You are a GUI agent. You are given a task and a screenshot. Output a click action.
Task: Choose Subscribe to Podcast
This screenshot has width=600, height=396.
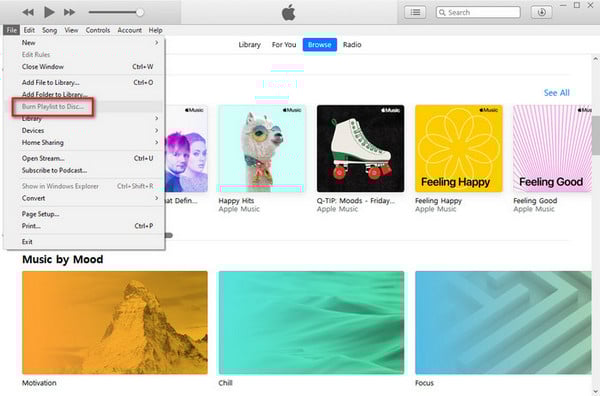click(85, 170)
